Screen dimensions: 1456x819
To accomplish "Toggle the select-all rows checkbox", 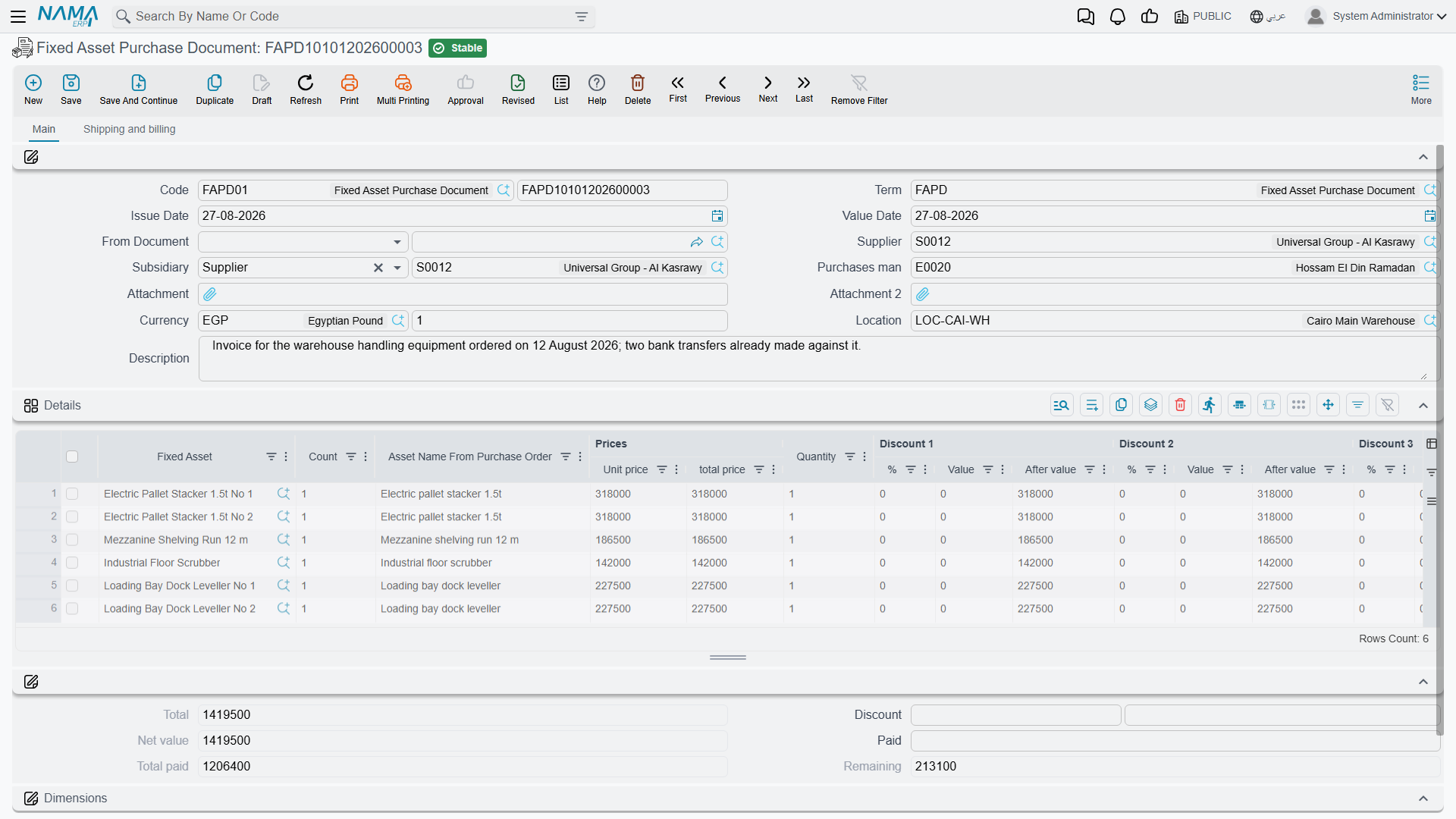I will pyautogui.click(x=72, y=457).
